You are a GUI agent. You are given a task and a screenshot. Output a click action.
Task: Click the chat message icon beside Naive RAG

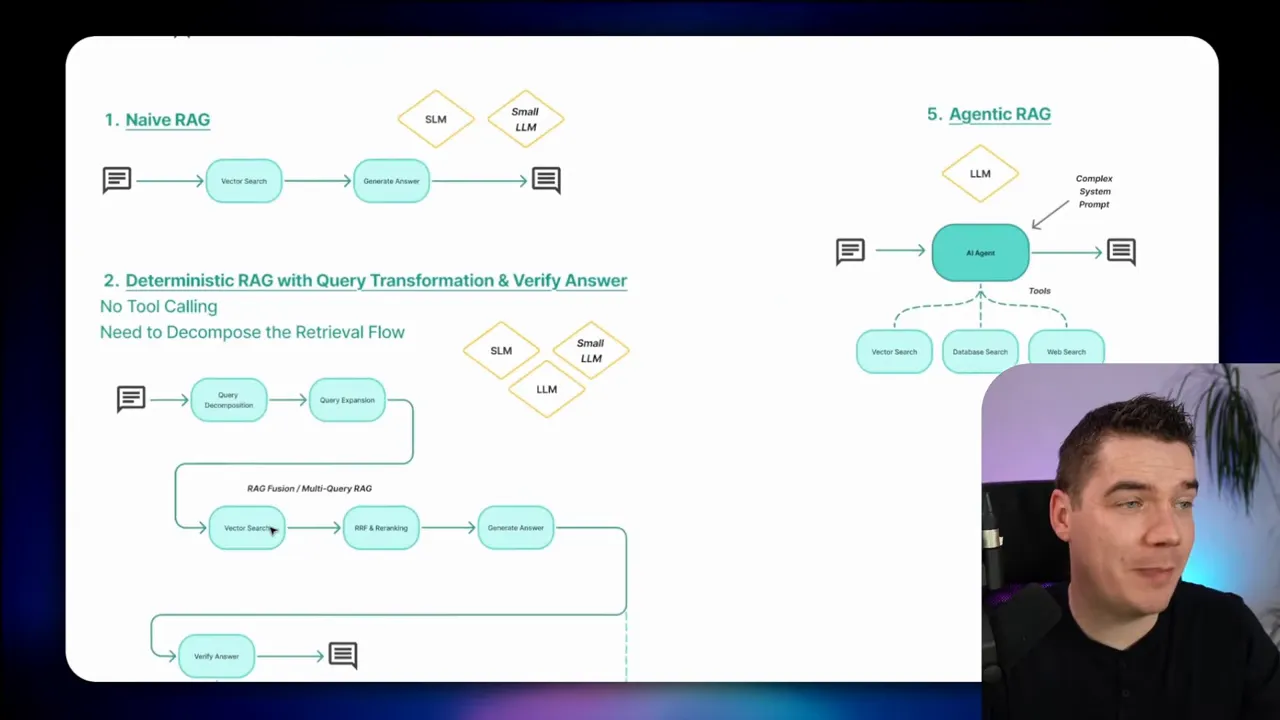click(117, 180)
